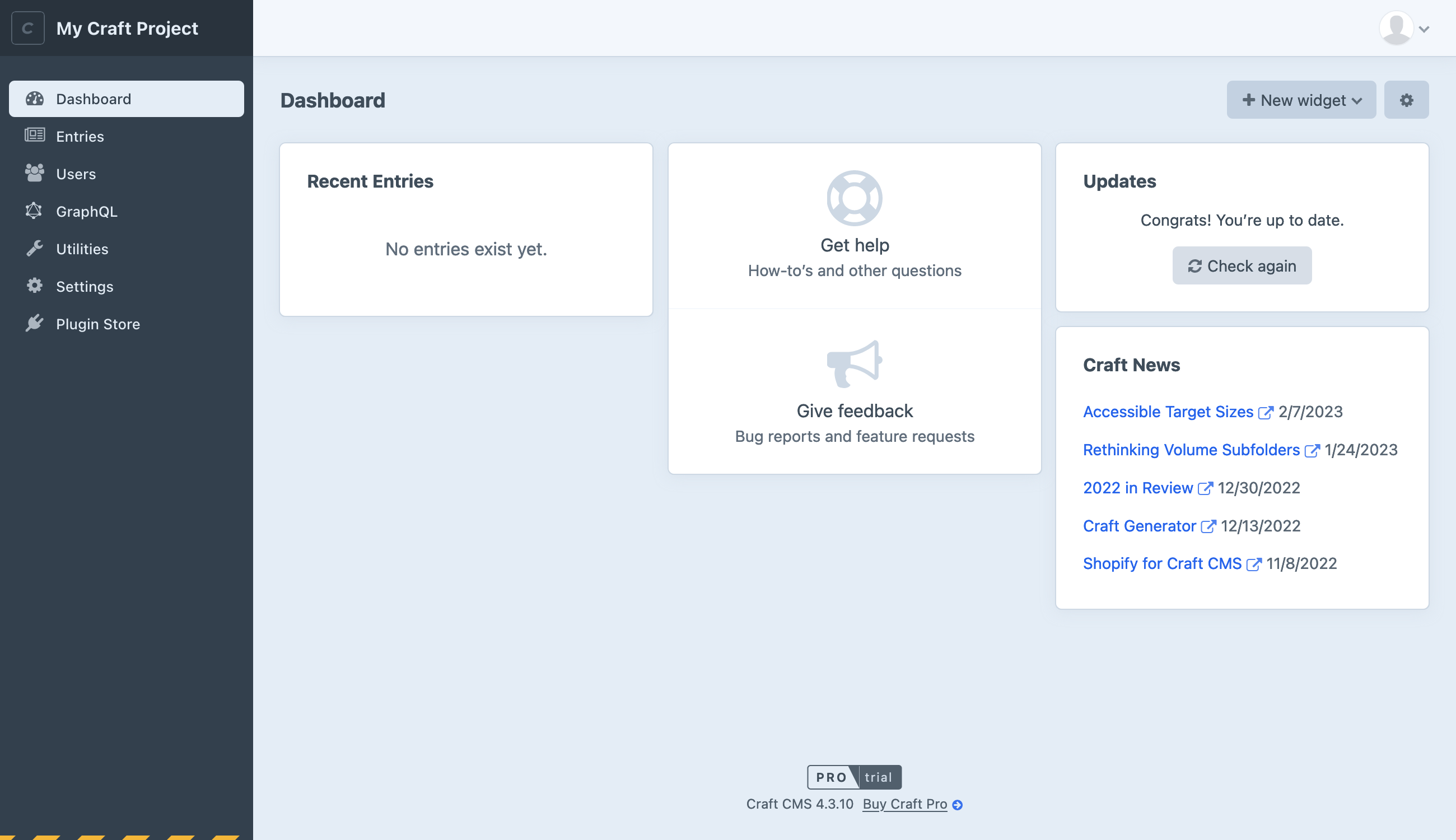Click external-link icon after 2022 in Review
The height and width of the screenshot is (840, 1456).
click(1205, 488)
